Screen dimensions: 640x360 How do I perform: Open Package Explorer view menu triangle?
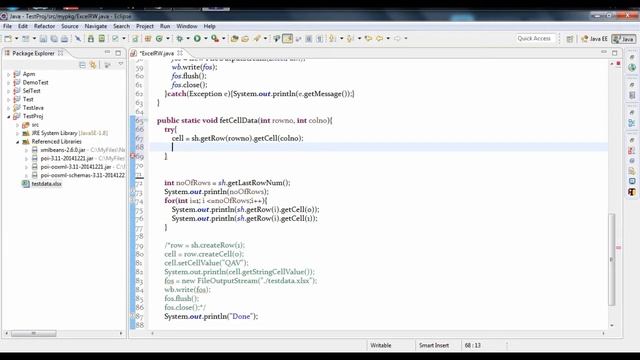pyautogui.click(x=121, y=64)
